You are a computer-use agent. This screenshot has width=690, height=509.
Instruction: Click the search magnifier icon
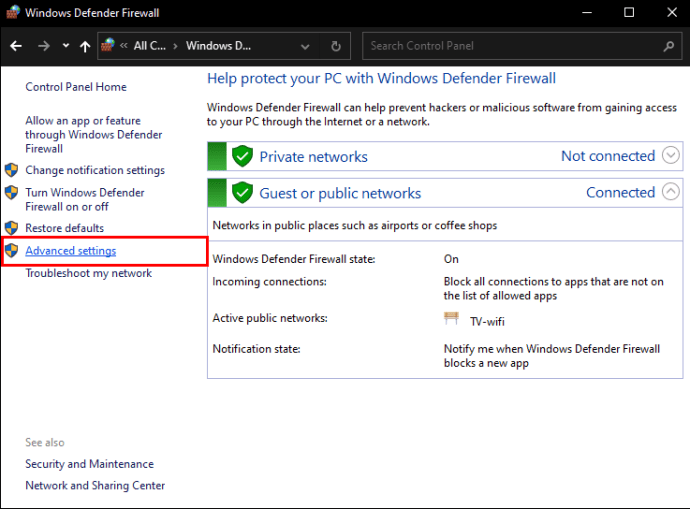(x=669, y=46)
